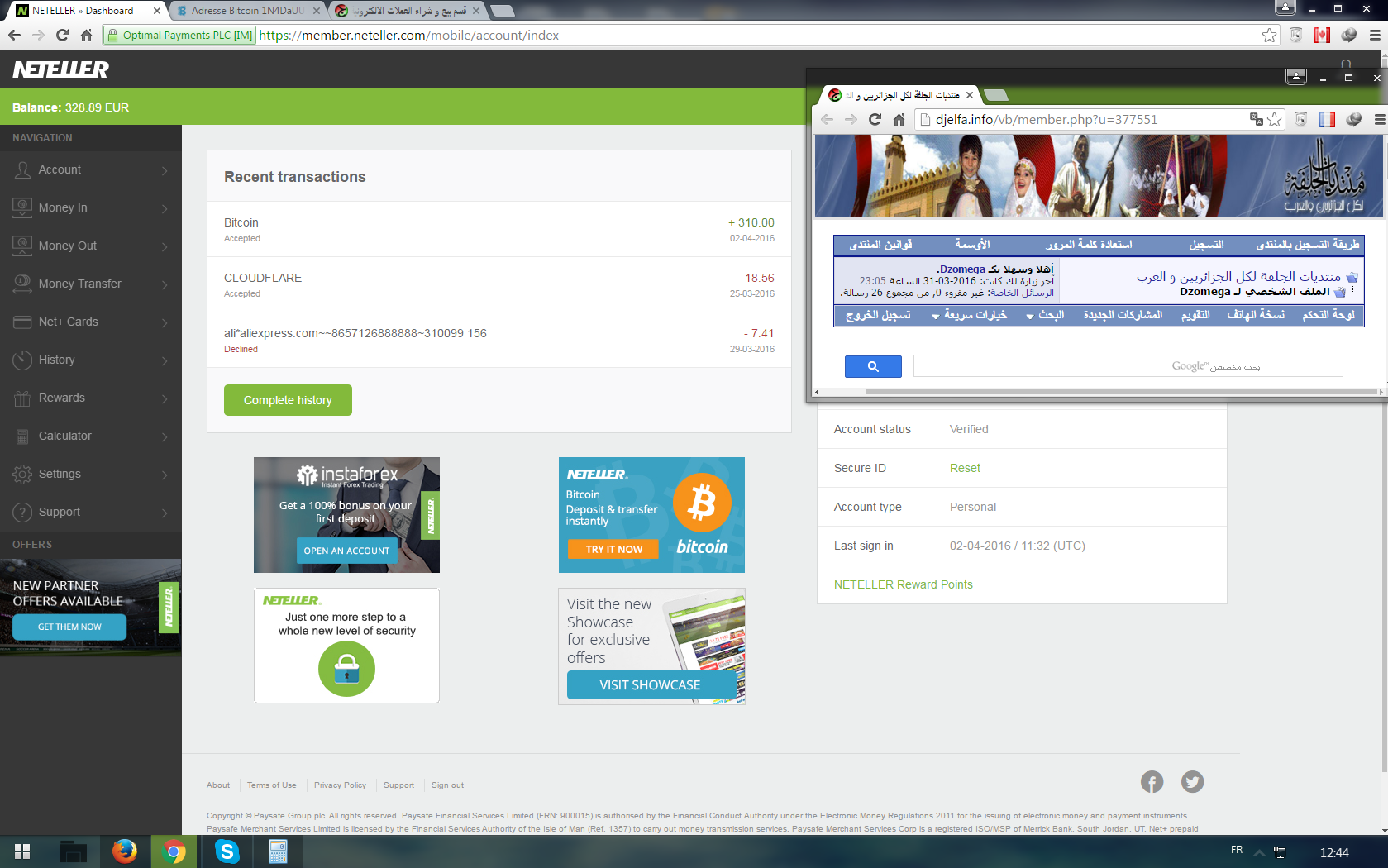Open the Windows Start button

point(22,851)
